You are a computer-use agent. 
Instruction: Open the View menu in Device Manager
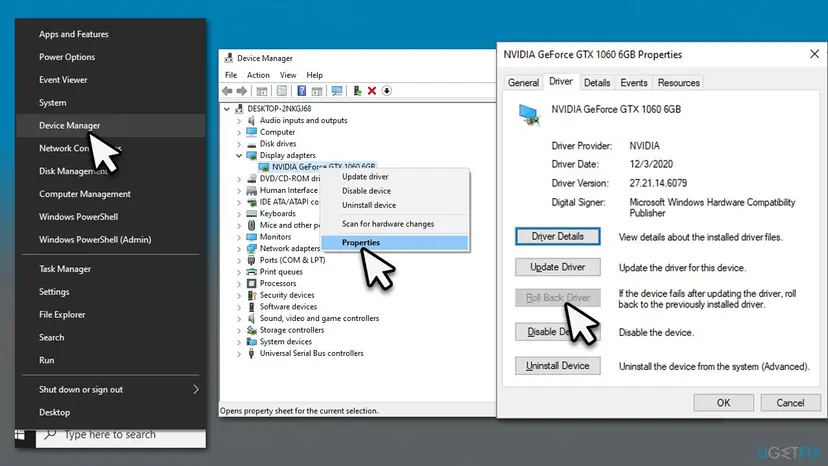tap(288, 75)
